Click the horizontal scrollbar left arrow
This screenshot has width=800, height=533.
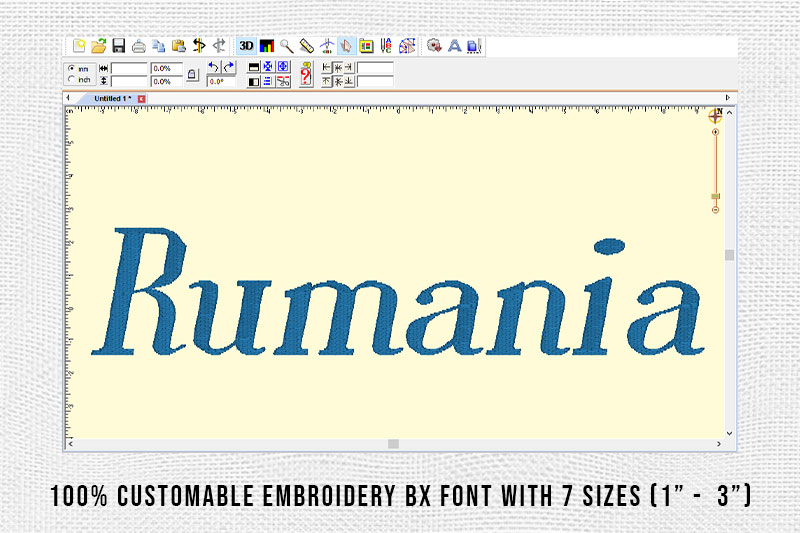click(70, 444)
